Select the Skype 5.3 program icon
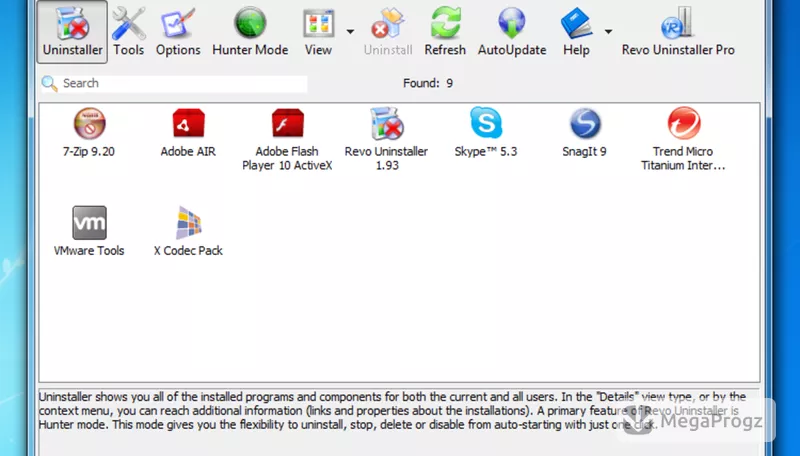Viewport: 800px width, 456px height. (x=486, y=122)
